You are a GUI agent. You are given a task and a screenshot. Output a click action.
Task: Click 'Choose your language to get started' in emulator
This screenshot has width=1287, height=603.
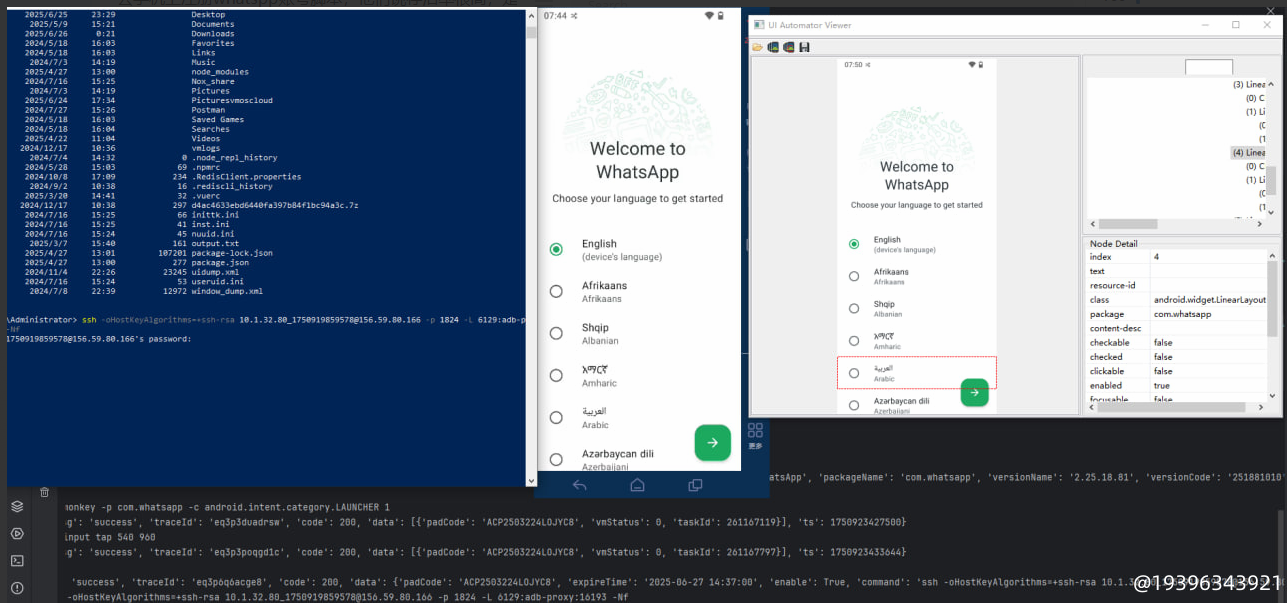(x=637, y=199)
